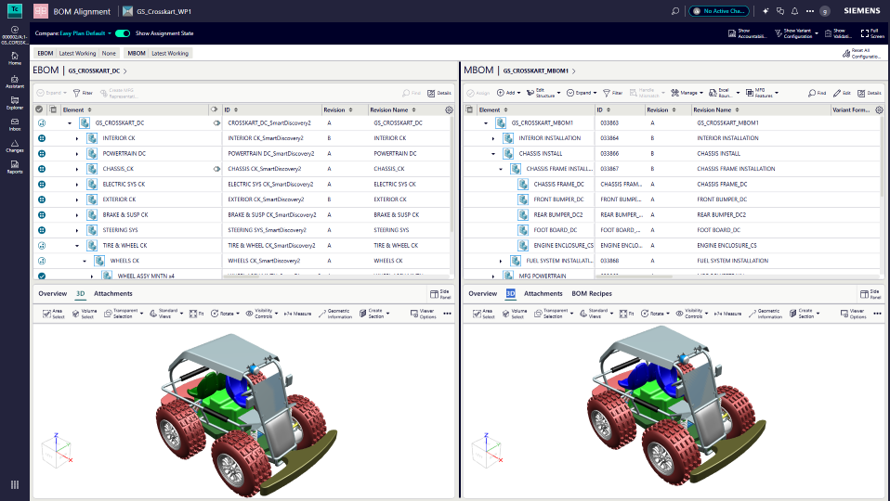The height and width of the screenshot is (501, 890).
Task: Click the visibility eye column header in EBOM
Action: [x=214, y=110]
